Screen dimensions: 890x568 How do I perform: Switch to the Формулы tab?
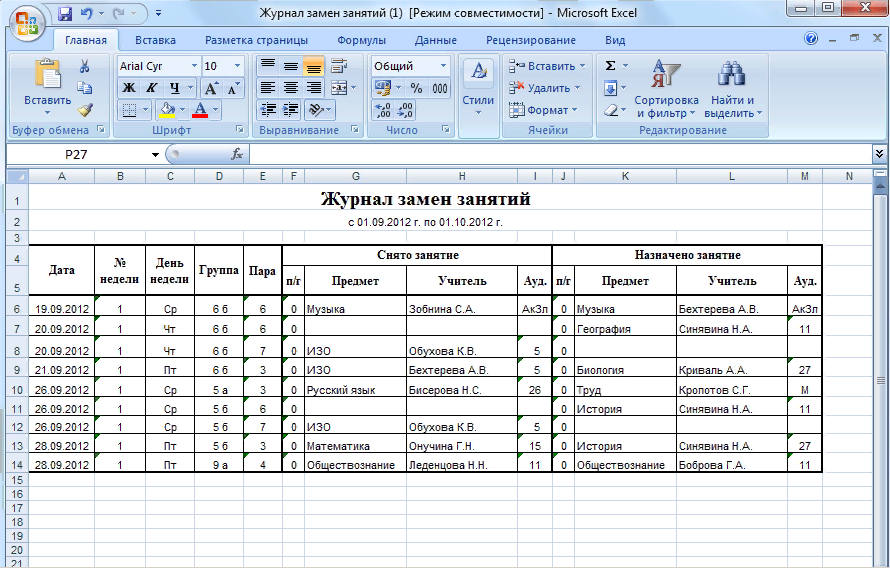(362, 40)
